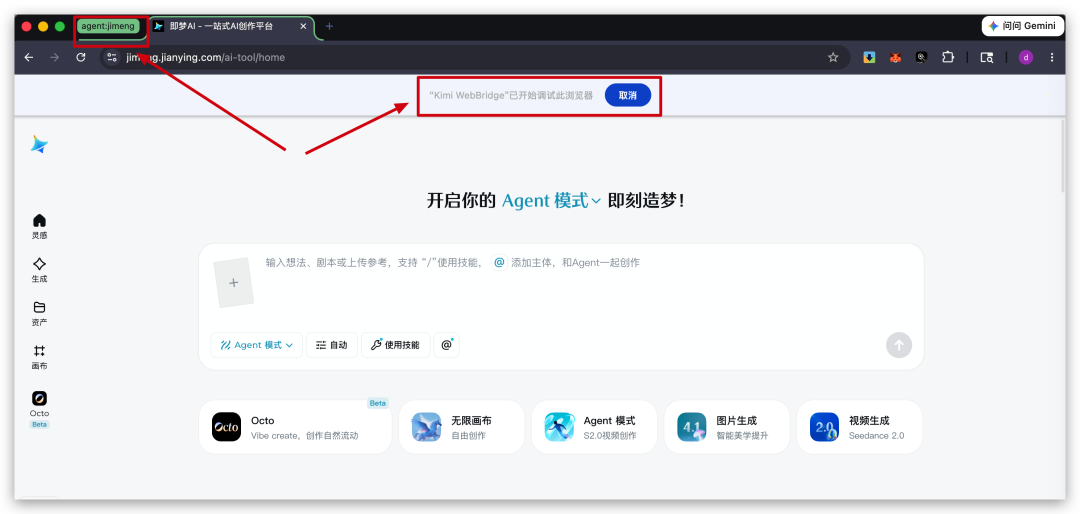The width and height of the screenshot is (1080, 514).
Task: Open the 资产 assets folder
Action: (39, 313)
